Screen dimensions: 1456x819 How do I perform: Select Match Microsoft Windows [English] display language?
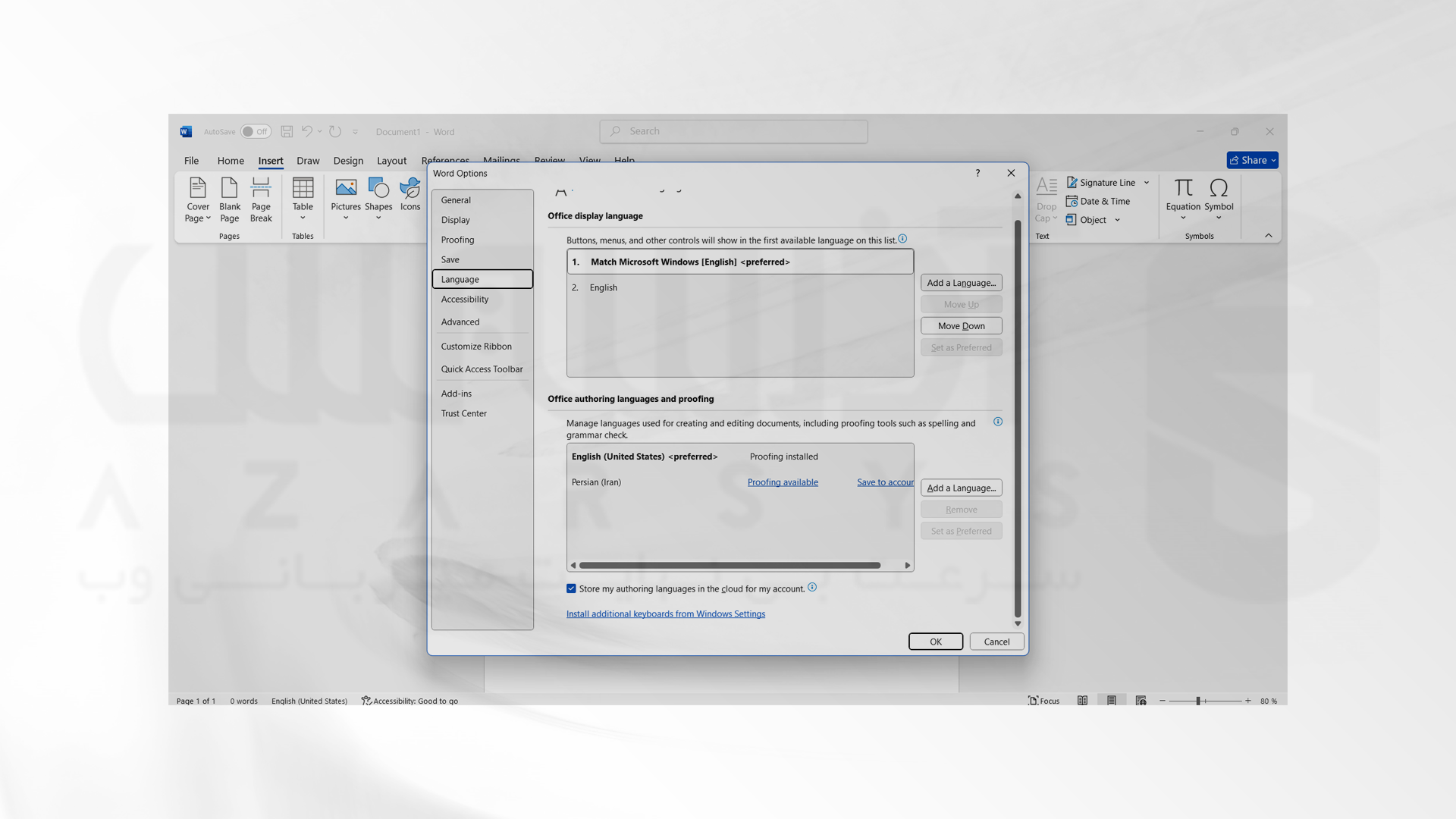(x=740, y=262)
